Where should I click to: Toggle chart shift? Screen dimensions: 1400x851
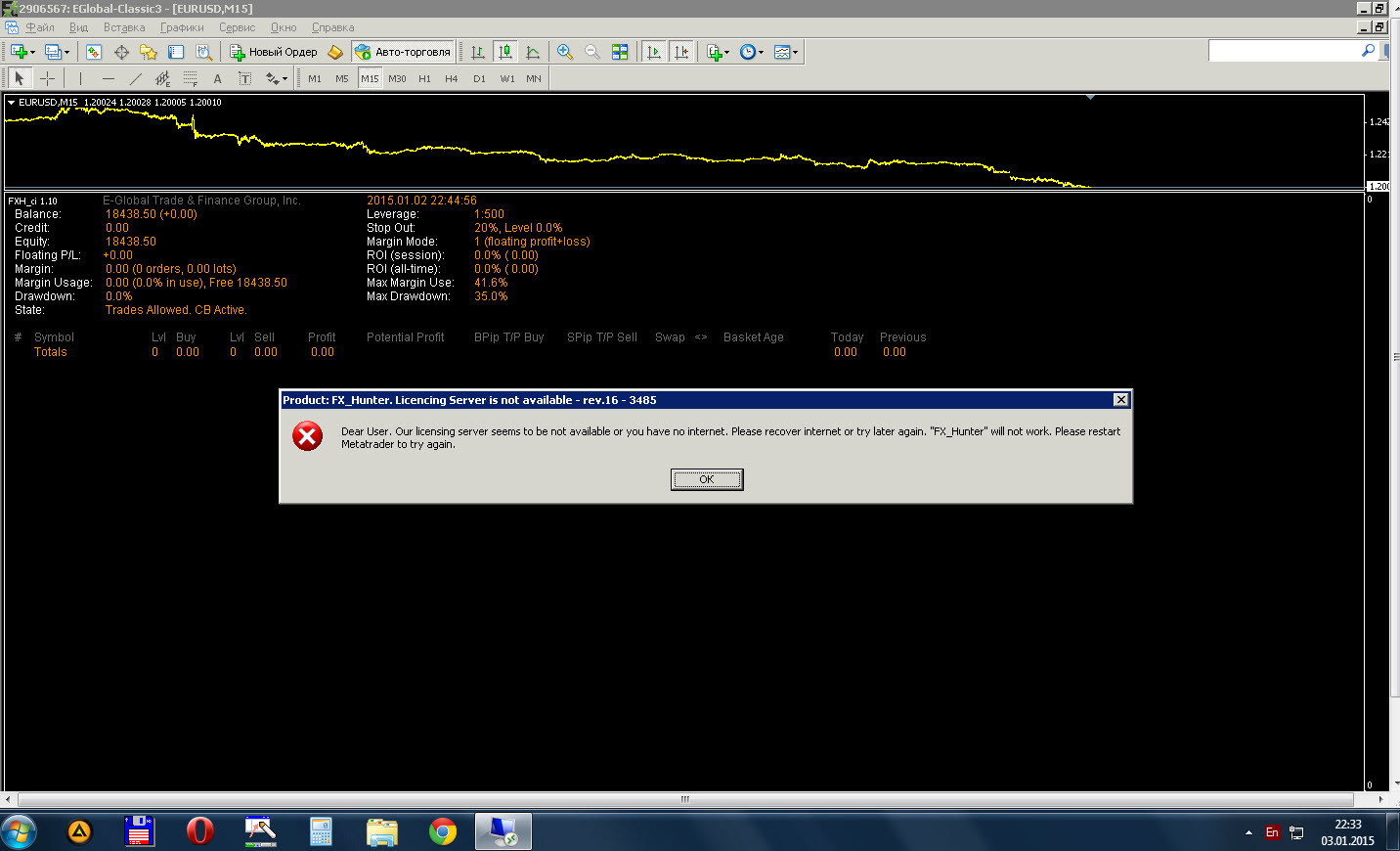pyautogui.click(x=681, y=52)
